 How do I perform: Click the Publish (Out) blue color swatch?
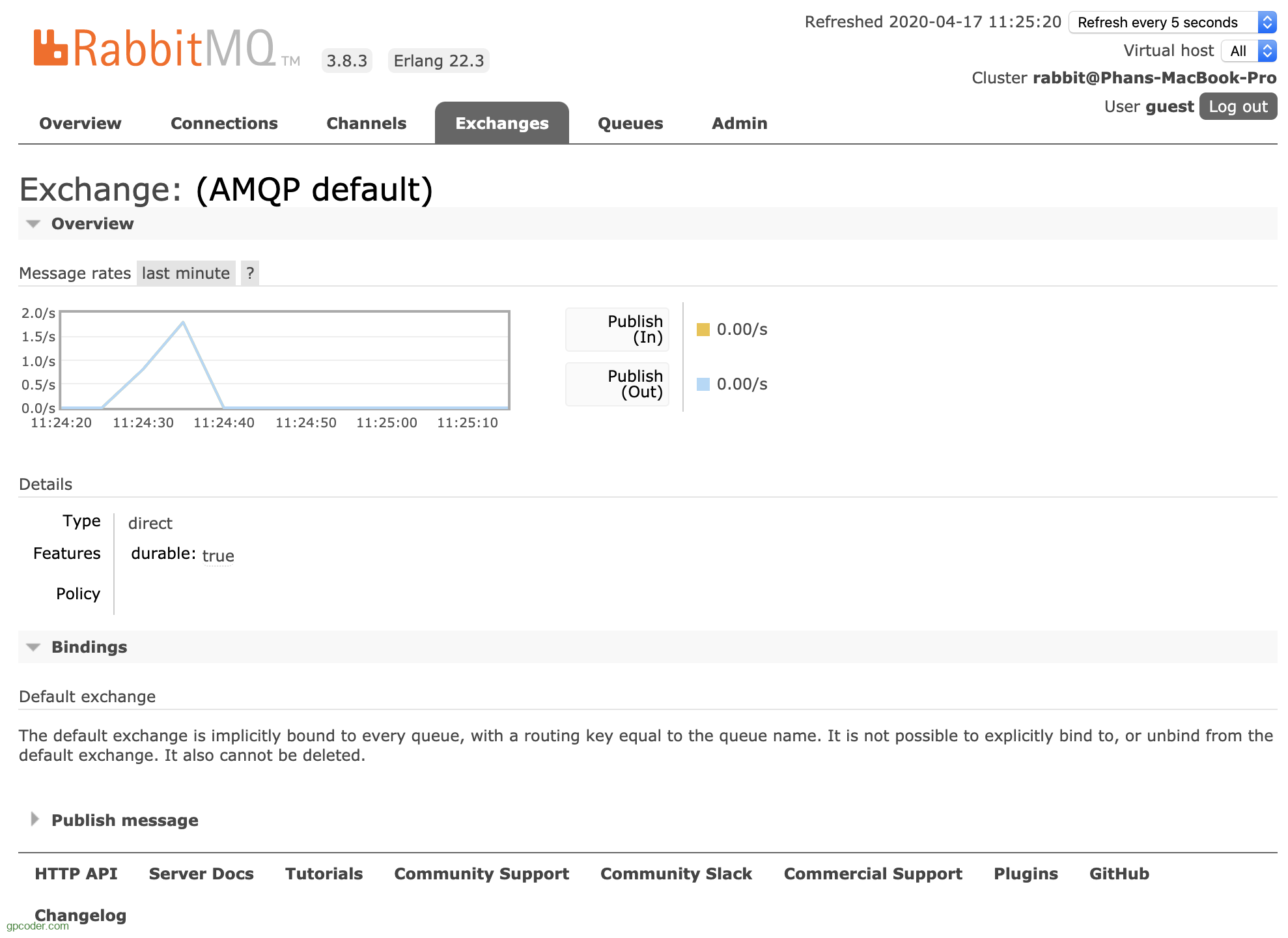pyautogui.click(x=703, y=384)
